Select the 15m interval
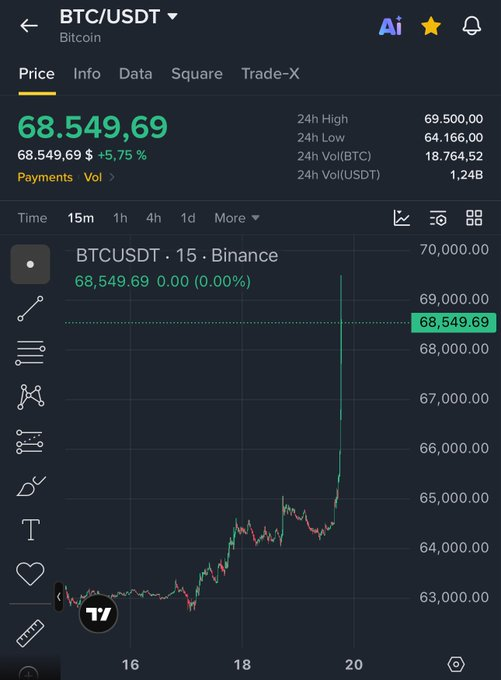 [80, 218]
